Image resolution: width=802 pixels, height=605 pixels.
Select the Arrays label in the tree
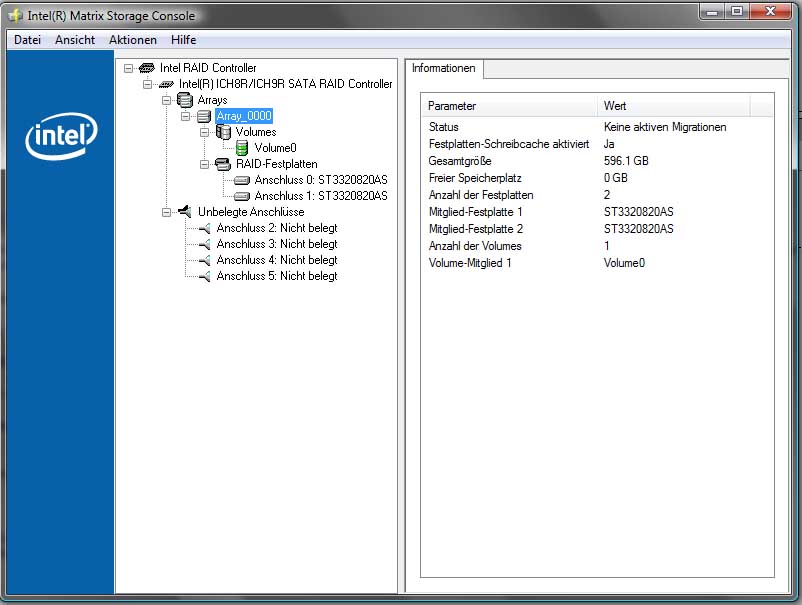coord(212,100)
